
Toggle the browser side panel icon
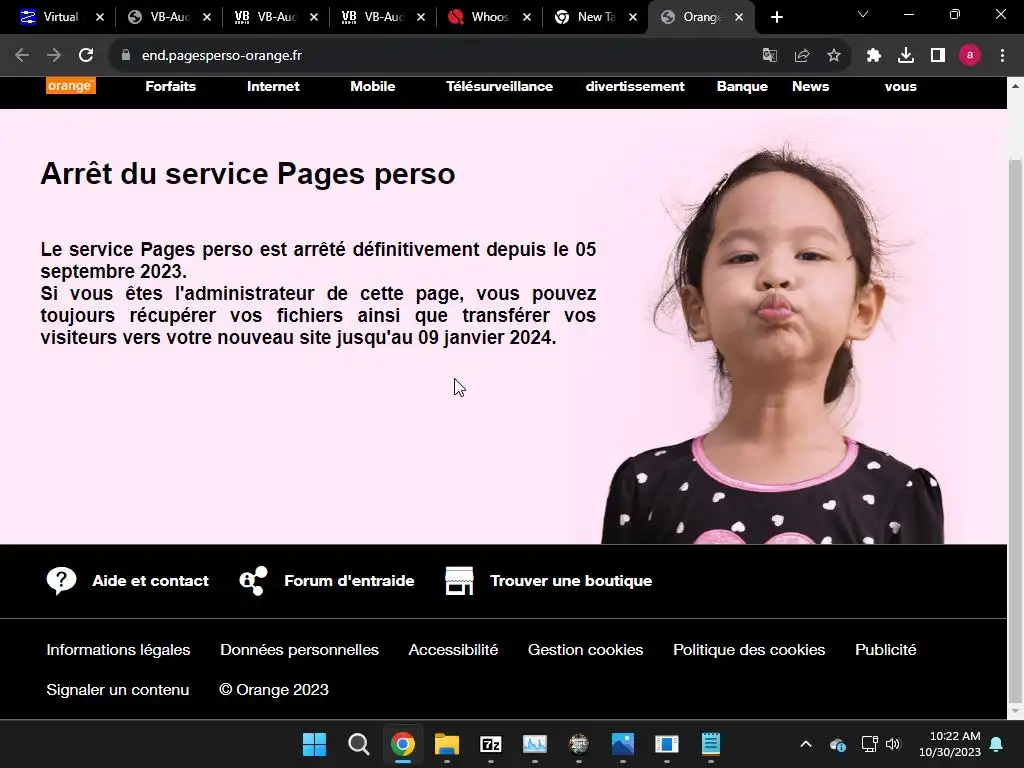(x=938, y=56)
